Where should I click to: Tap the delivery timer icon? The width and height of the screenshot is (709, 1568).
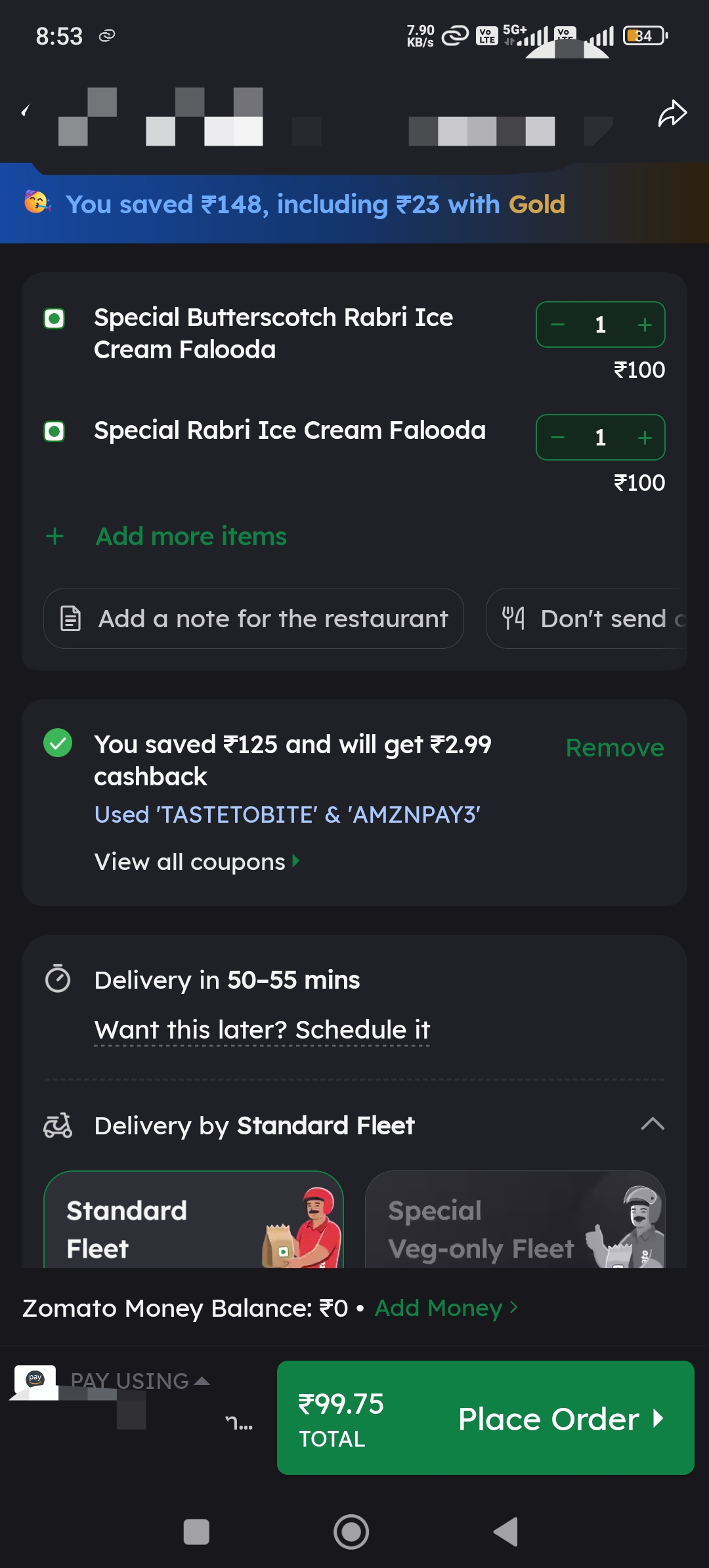tap(58, 980)
